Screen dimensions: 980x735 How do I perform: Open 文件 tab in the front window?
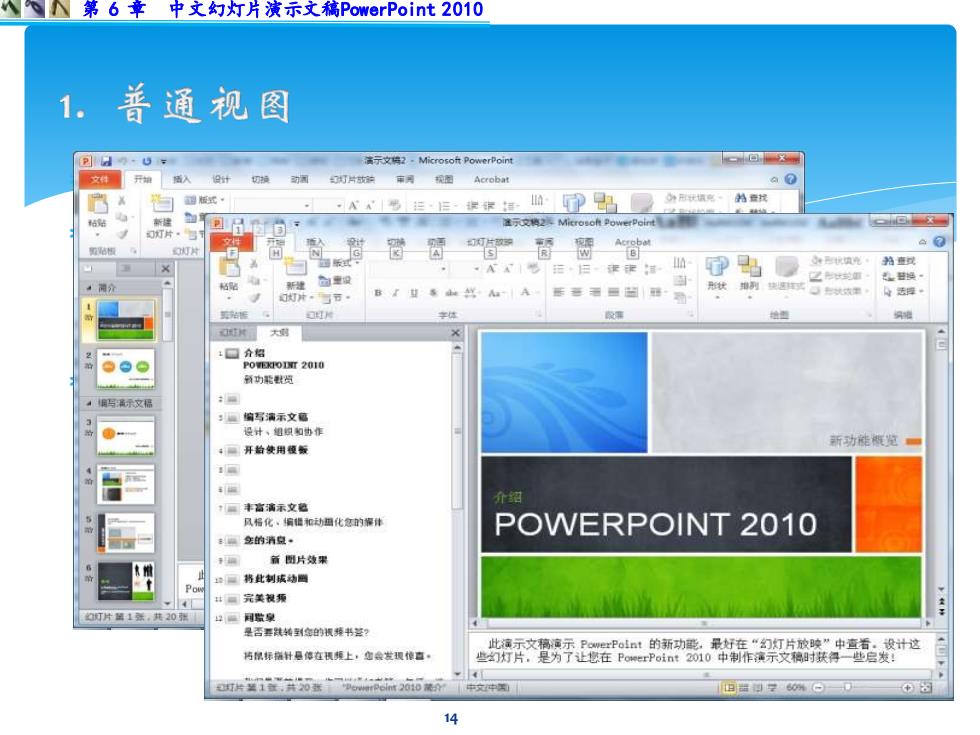(231, 242)
